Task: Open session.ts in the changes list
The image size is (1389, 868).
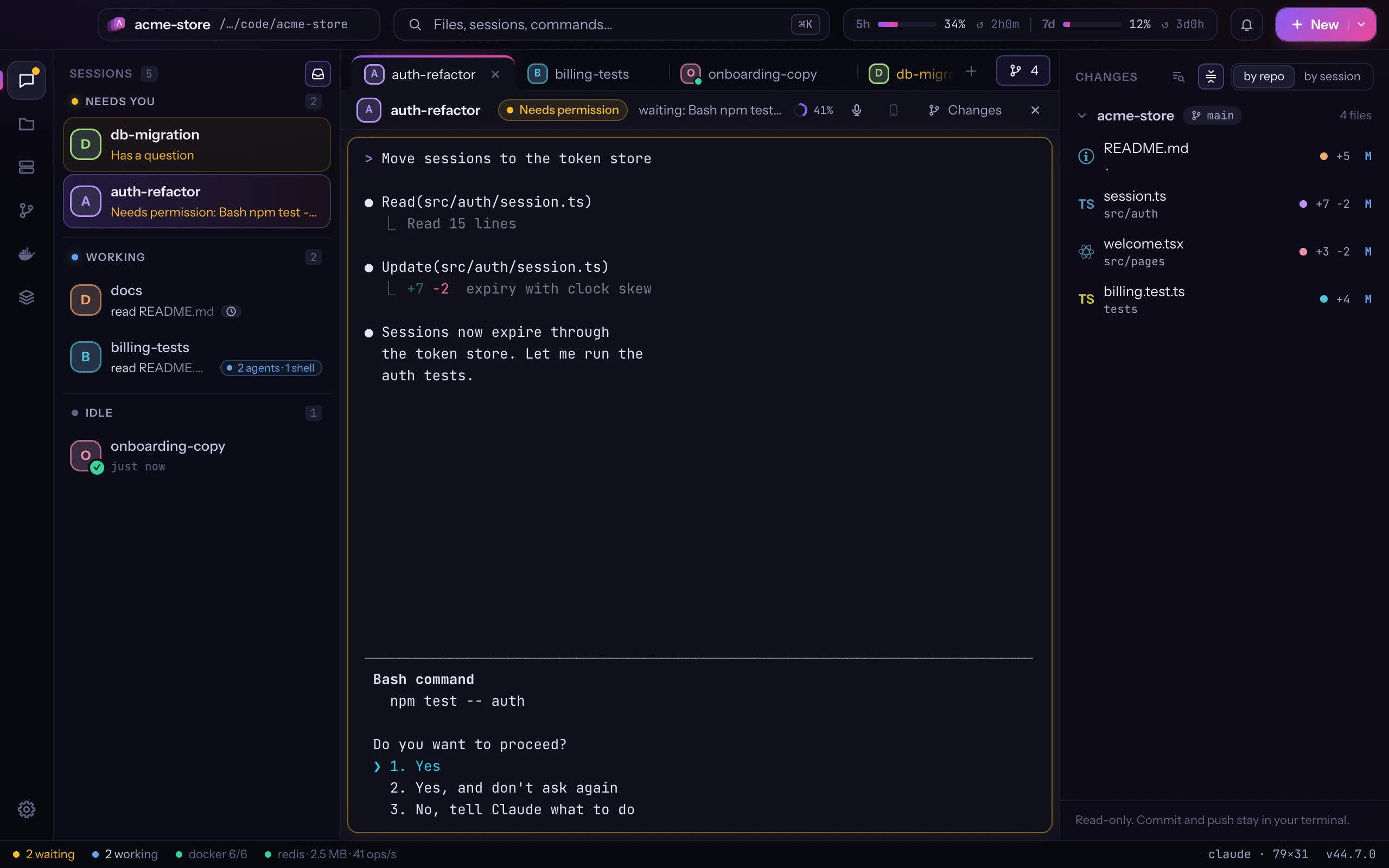Action: [1224, 205]
